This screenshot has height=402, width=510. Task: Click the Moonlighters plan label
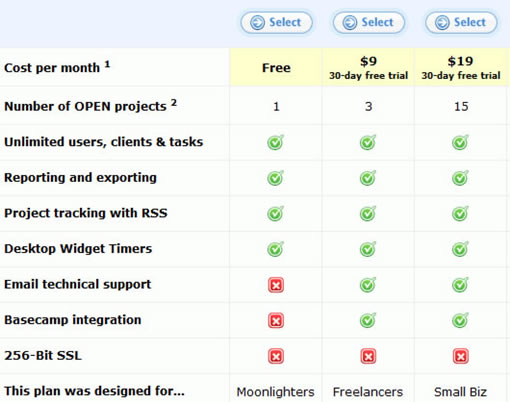tap(276, 392)
